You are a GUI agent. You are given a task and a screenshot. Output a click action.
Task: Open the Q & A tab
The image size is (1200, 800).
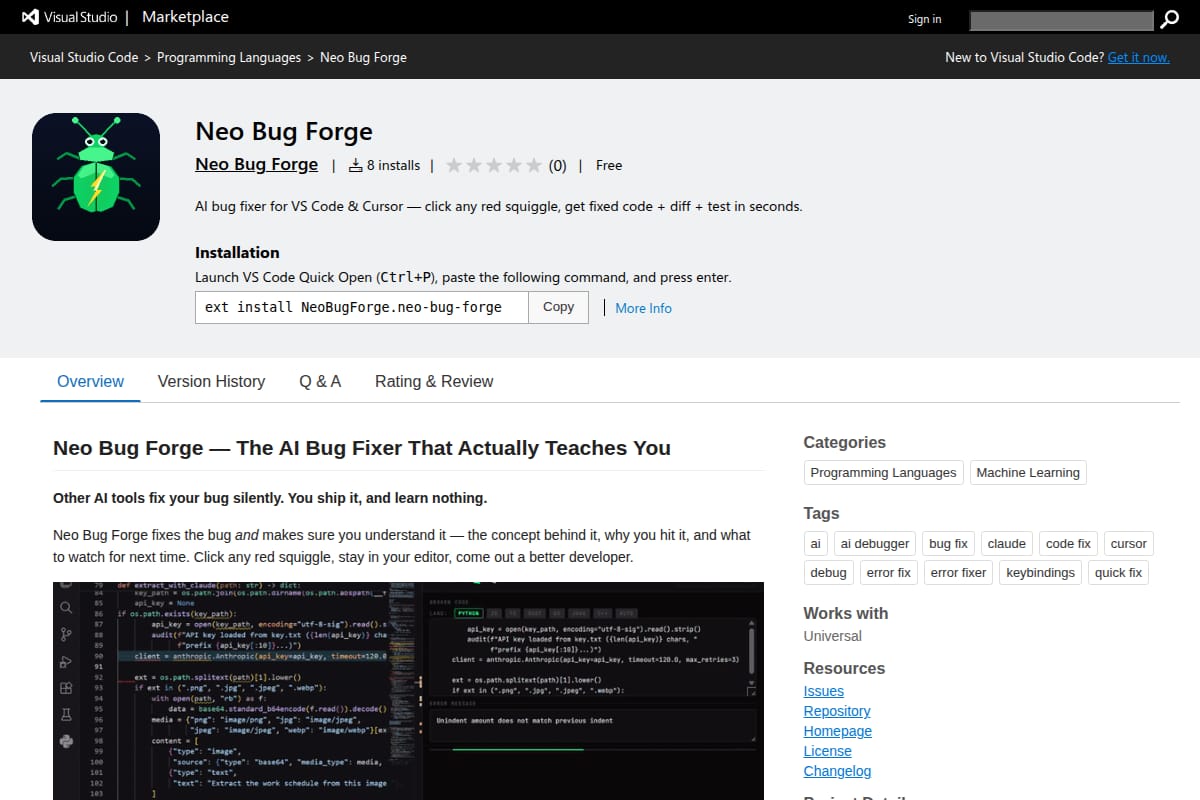coord(320,381)
